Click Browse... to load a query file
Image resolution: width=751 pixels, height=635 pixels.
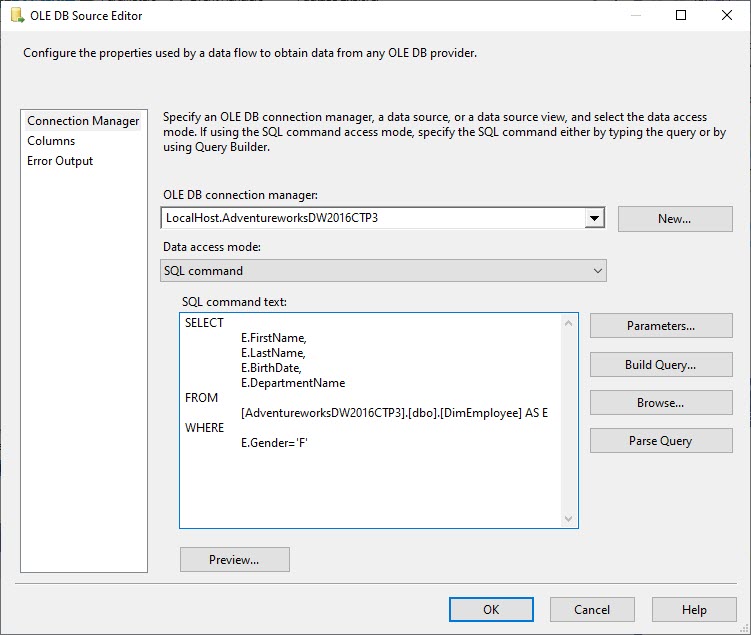click(x=660, y=403)
